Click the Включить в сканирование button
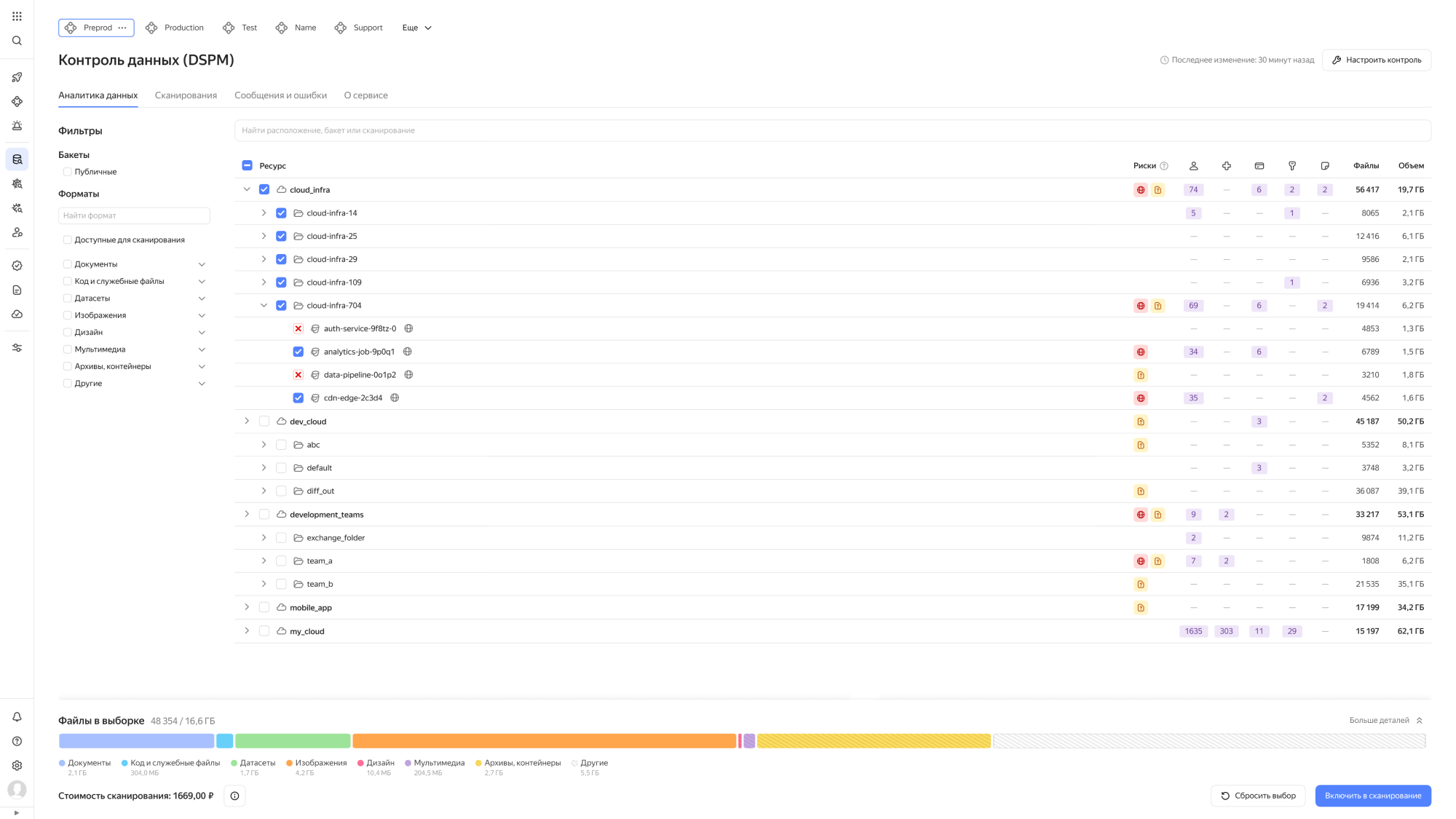This screenshot has height=819, width=1456. (1372, 796)
